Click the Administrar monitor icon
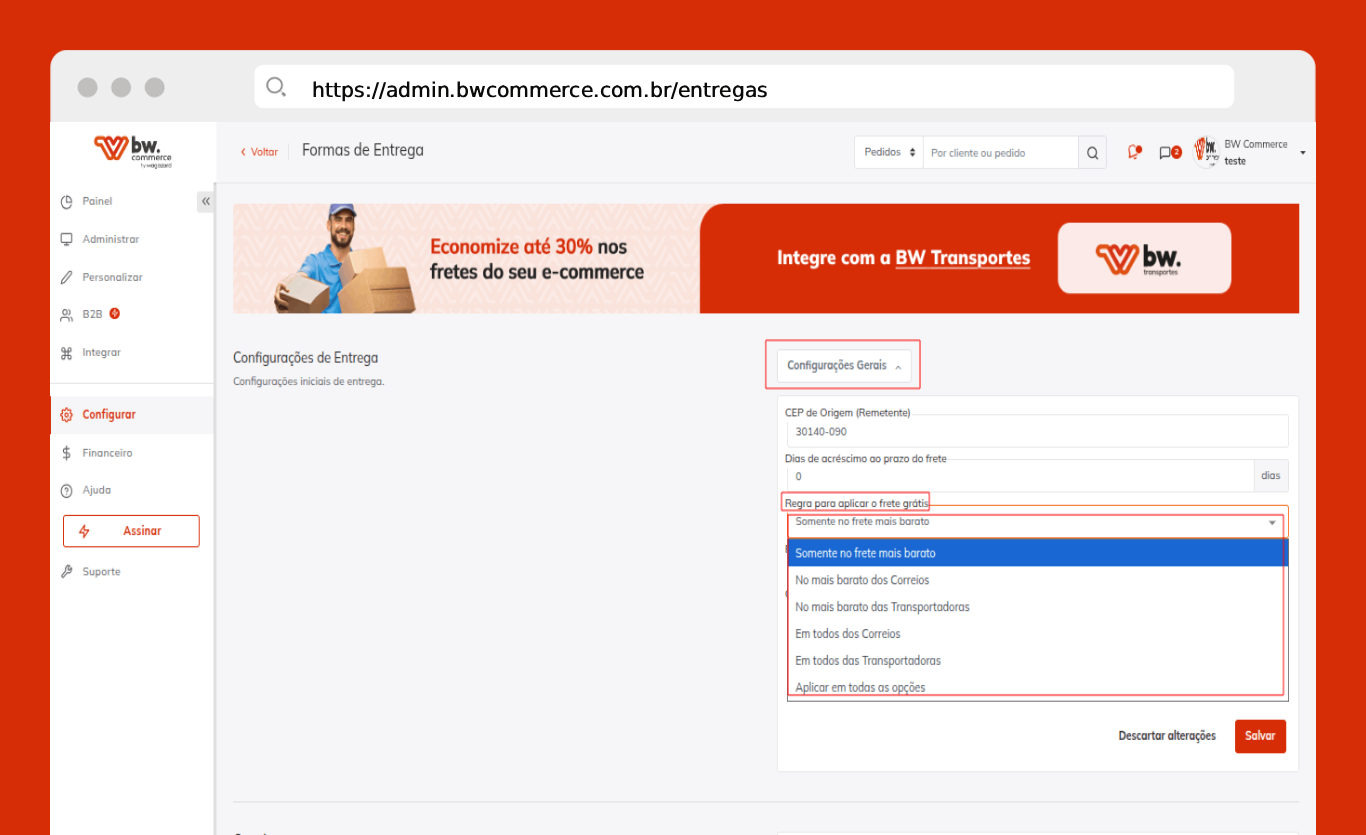The height and width of the screenshot is (835, 1366). [67, 239]
